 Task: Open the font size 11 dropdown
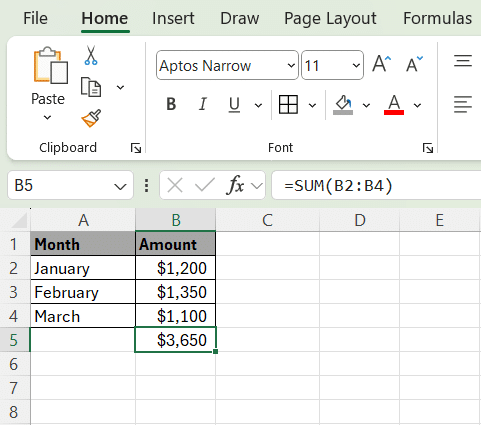click(x=356, y=65)
